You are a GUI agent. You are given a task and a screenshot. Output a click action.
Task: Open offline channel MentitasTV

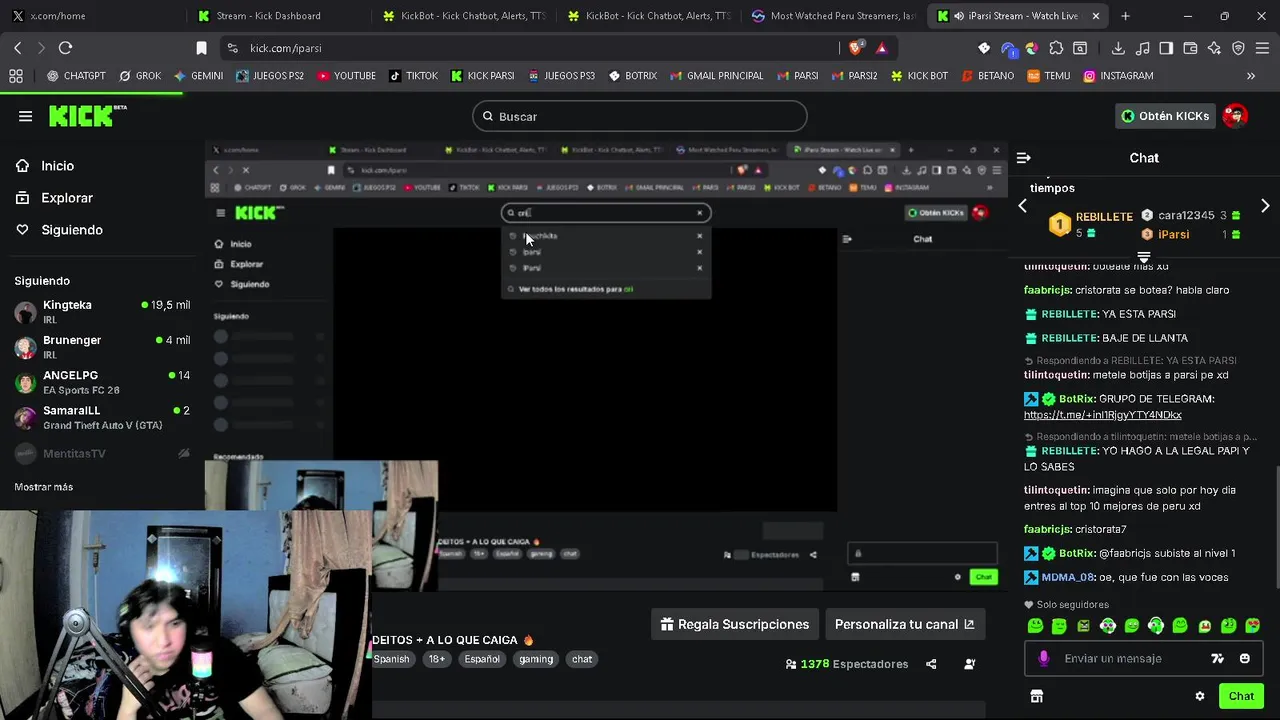tap(100, 454)
